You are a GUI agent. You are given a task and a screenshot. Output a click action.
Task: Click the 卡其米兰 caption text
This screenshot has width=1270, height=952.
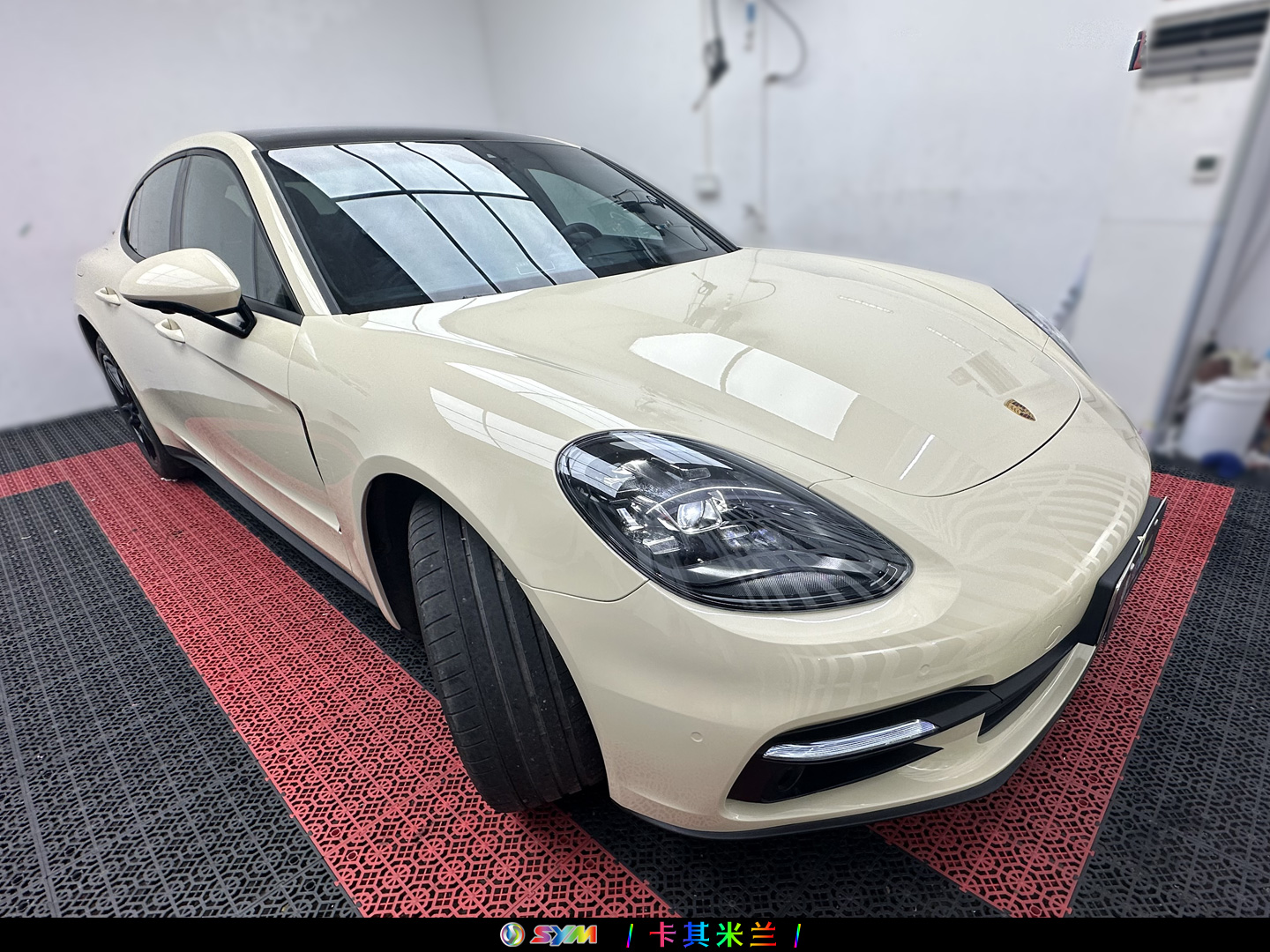click(x=713, y=934)
